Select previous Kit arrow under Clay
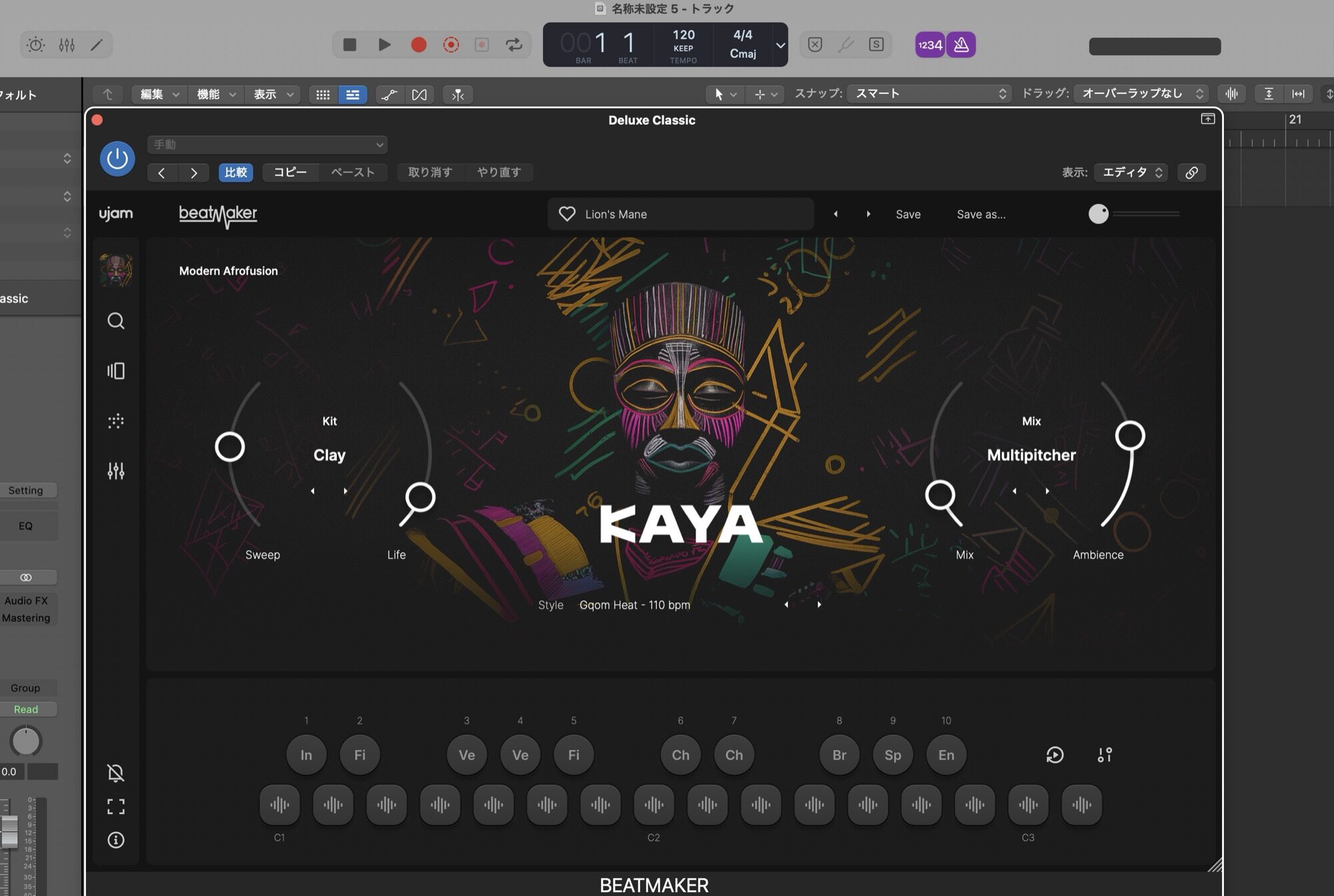 313,491
